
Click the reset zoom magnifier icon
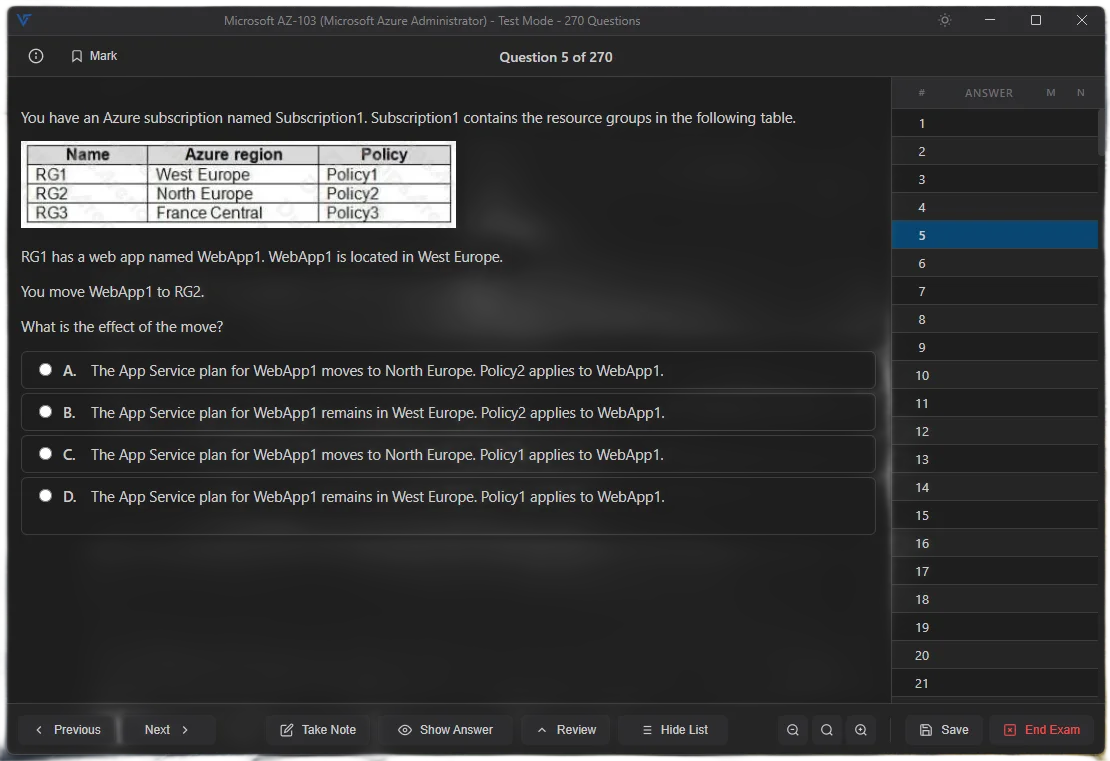(x=827, y=730)
